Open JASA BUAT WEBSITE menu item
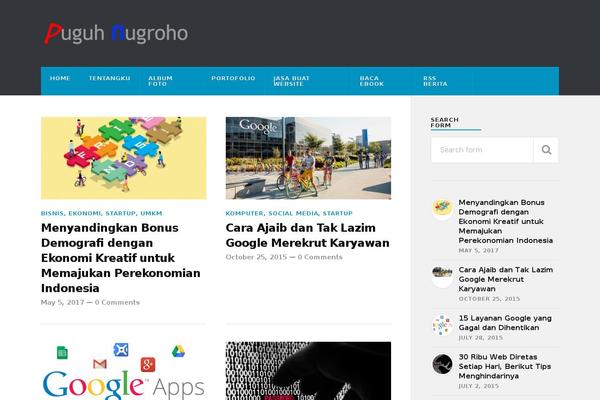Viewport: 600px width, 400px height. [291, 81]
